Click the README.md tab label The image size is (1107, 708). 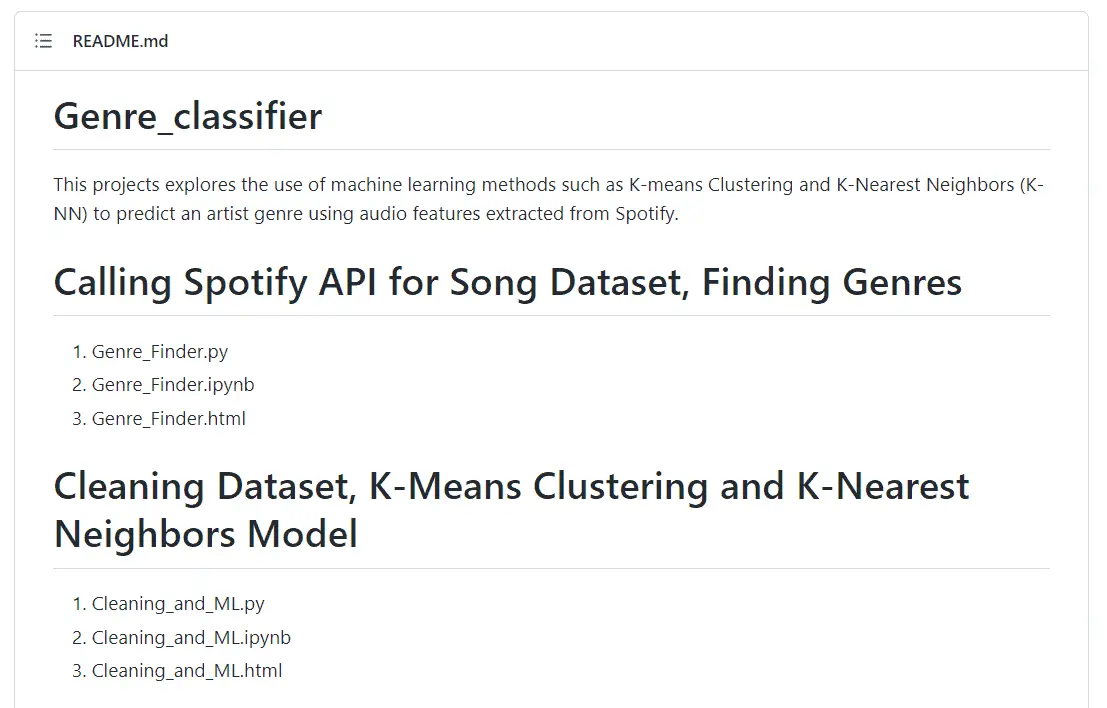[x=120, y=41]
